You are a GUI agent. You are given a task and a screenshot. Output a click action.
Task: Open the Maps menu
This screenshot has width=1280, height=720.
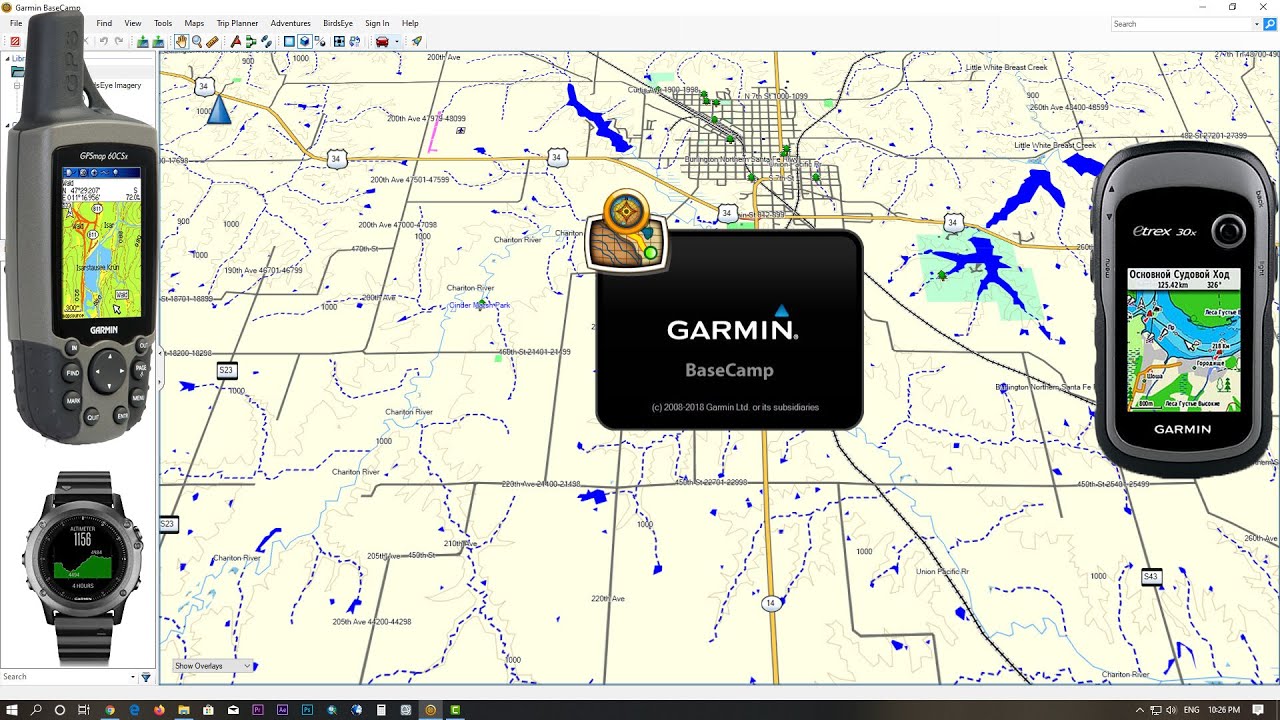click(194, 23)
